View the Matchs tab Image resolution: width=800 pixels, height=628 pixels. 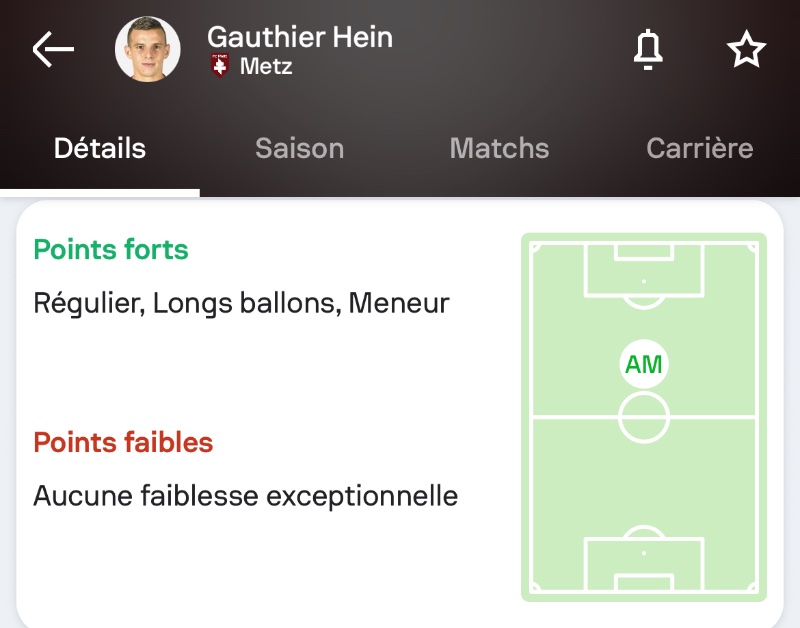pyautogui.click(x=499, y=149)
